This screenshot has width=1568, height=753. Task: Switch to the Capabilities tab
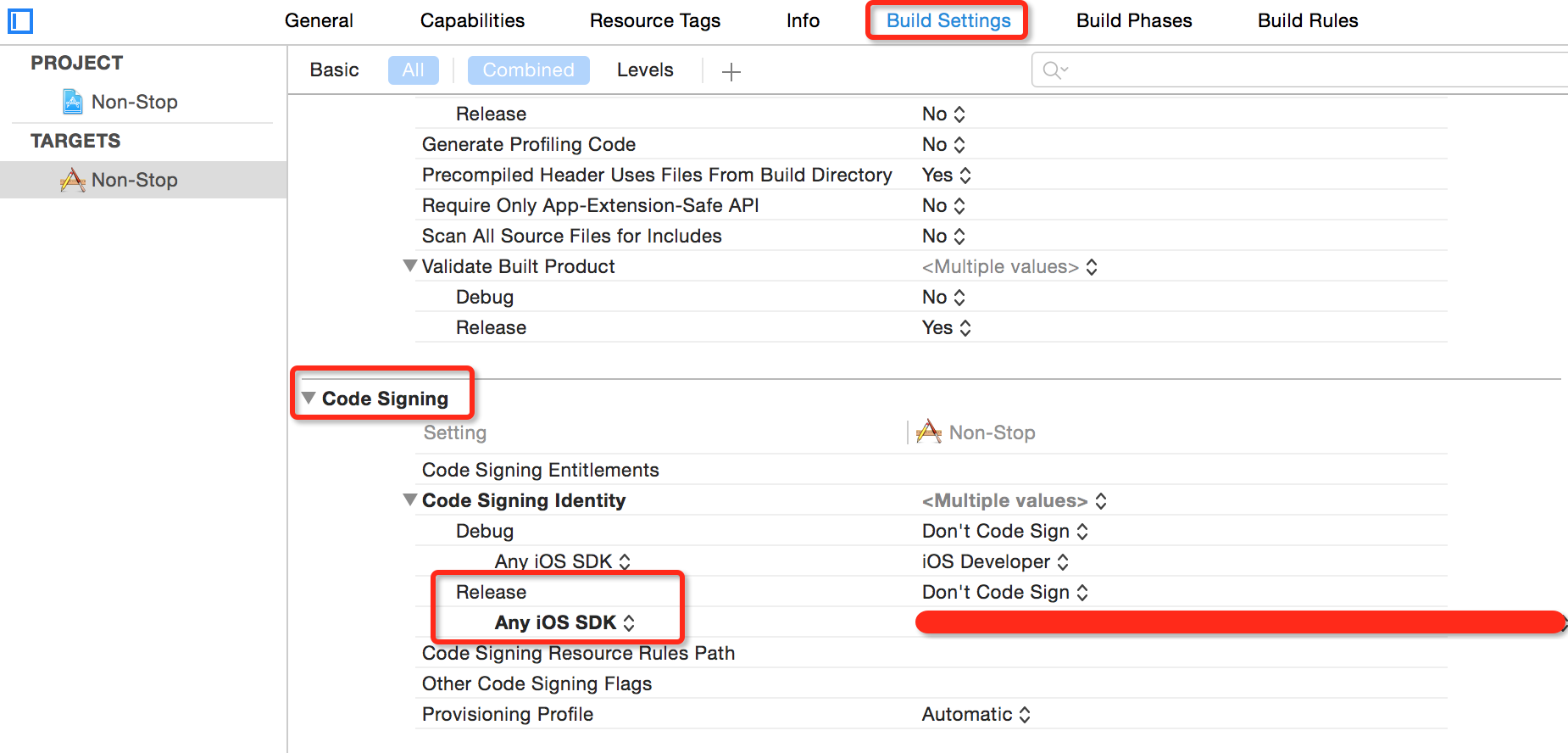pos(472,20)
